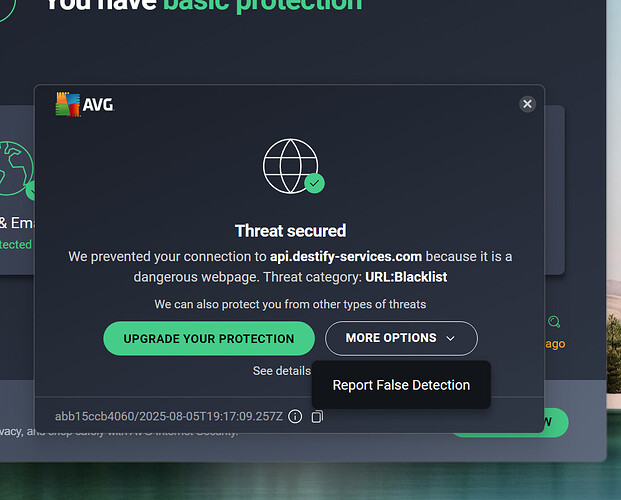Image resolution: width=621 pixels, height=500 pixels.
Task: Click the orange magnifier scan icon
Action: (554, 322)
